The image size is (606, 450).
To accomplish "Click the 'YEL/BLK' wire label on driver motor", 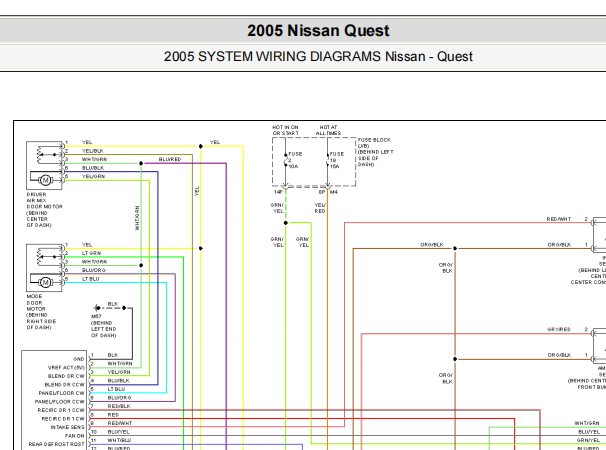I will 93,151.
